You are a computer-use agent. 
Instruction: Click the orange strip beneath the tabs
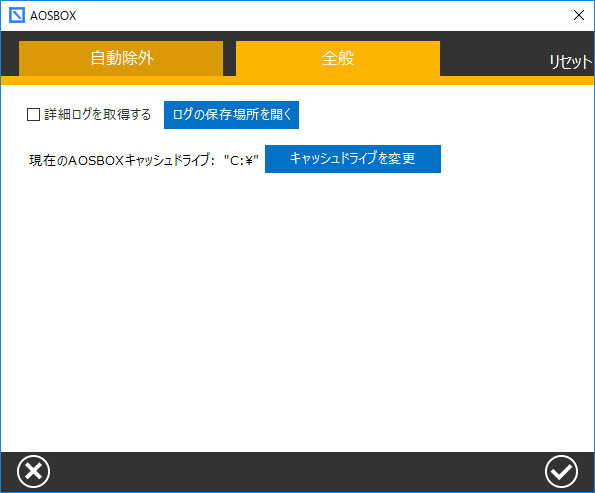point(298,80)
